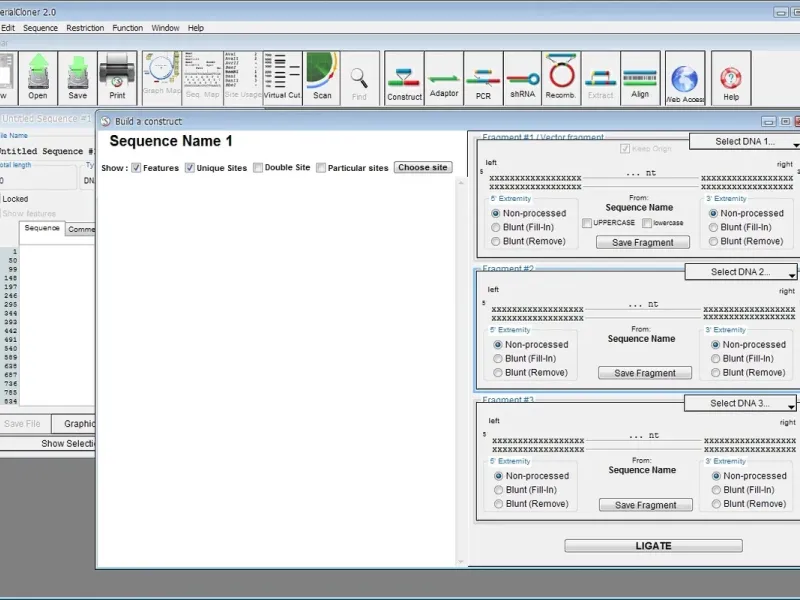Image resolution: width=800 pixels, height=600 pixels.
Task: Open the Recomb. tool
Action: tap(561, 78)
